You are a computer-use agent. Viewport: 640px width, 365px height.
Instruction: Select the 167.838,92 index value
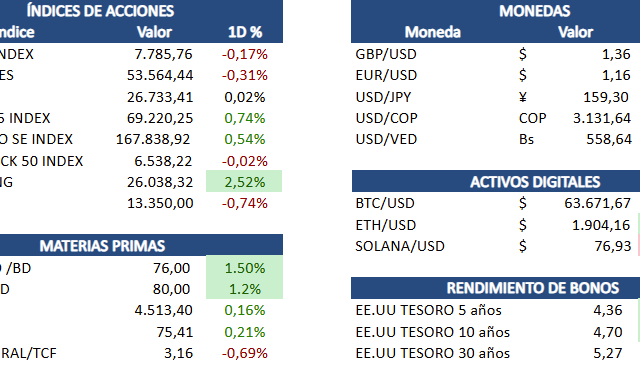pyautogui.click(x=153, y=139)
